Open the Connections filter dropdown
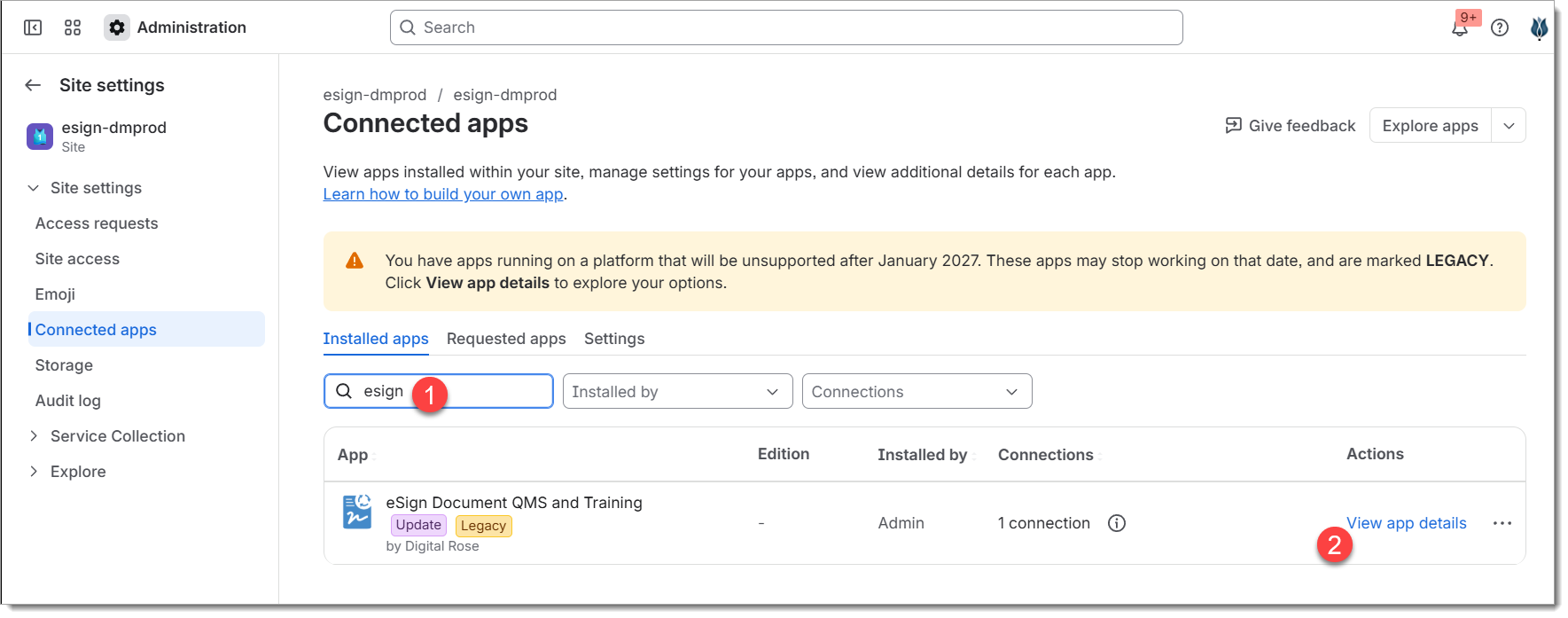The height and width of the screenshot is (618, 1568). 917,391
